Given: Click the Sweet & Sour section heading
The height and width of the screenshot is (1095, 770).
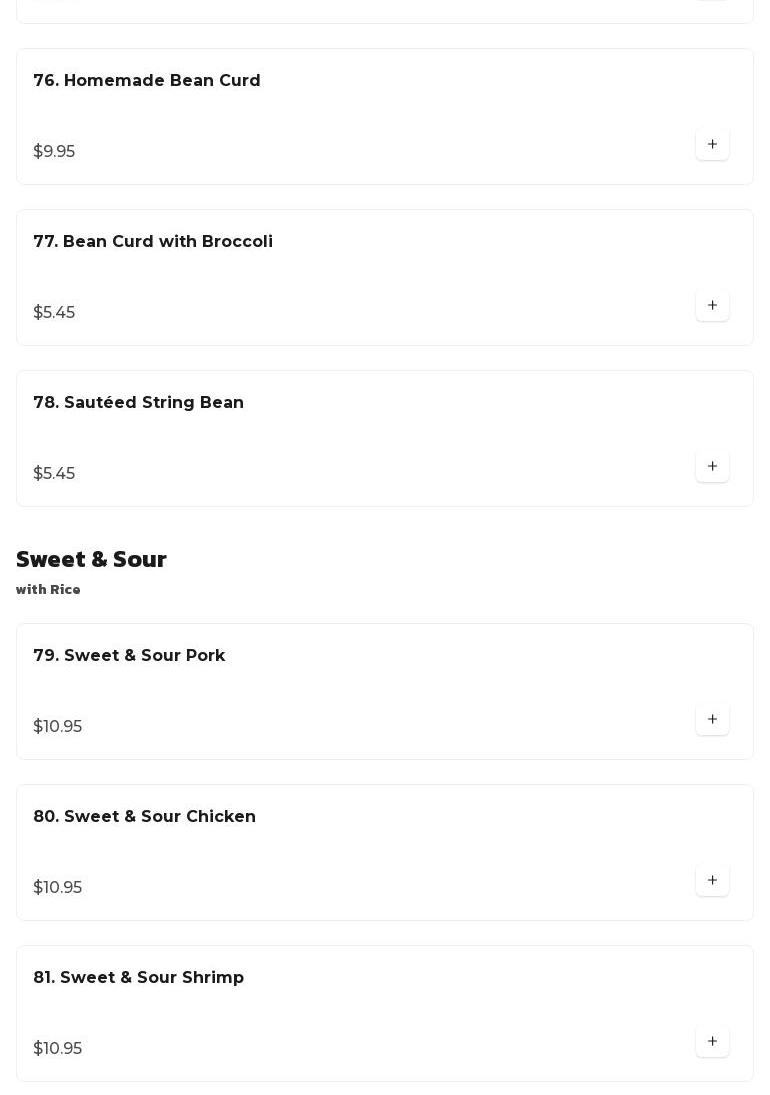Looking at the screenshot, I should pos(91,559).
